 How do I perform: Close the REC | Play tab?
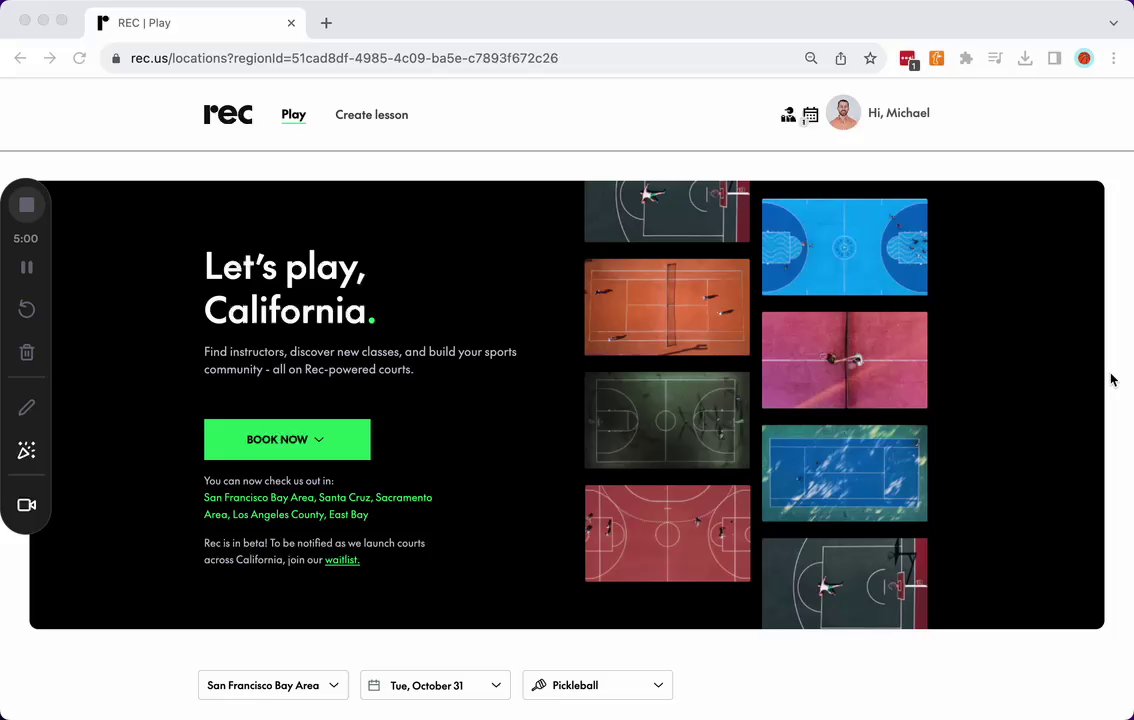pyautogui.click(x=291, y=23)
